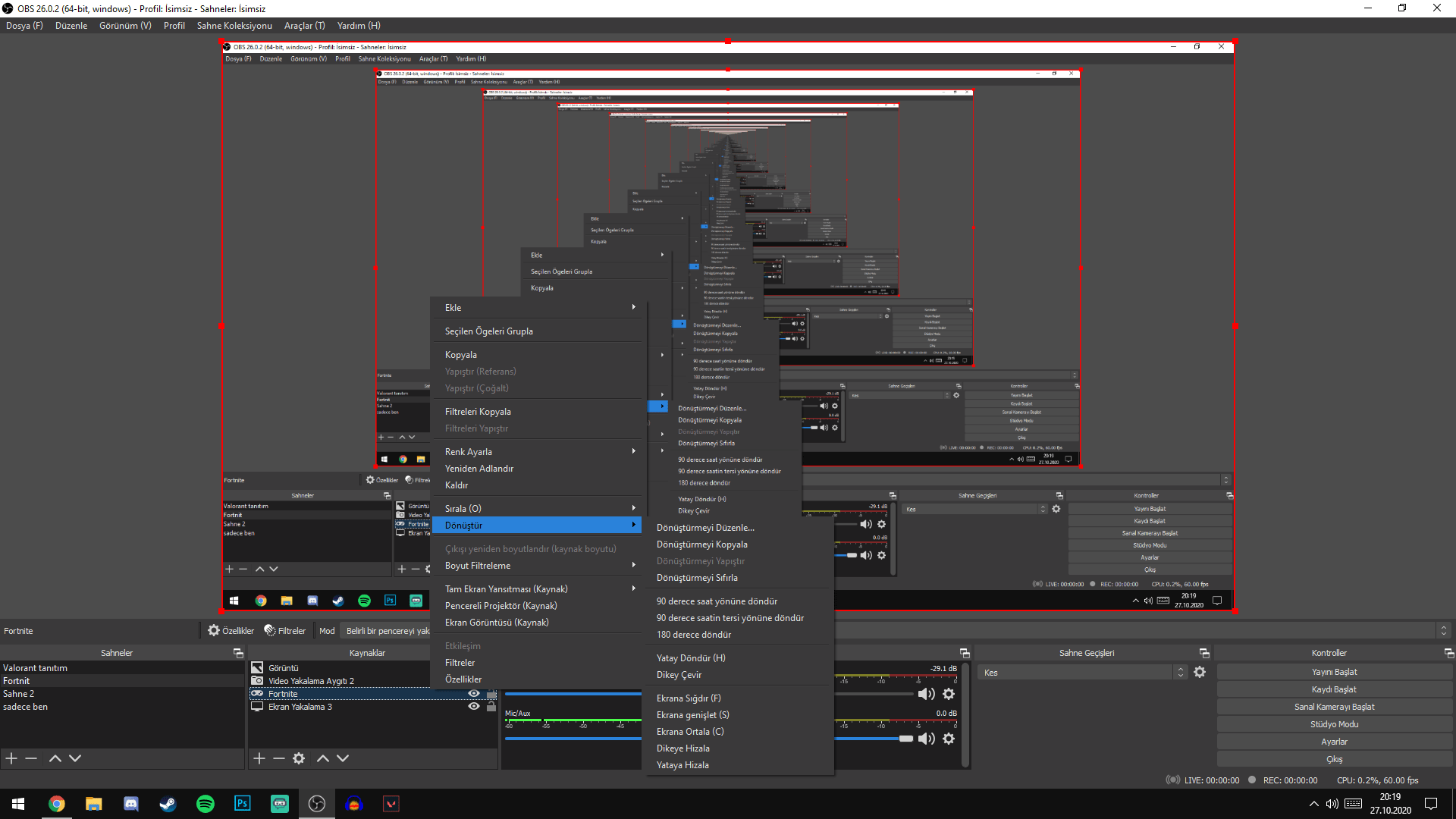Adjust the Mic/Aux volume slider handle
Viewport: 1456px width, 819px height.
(906, 739)
